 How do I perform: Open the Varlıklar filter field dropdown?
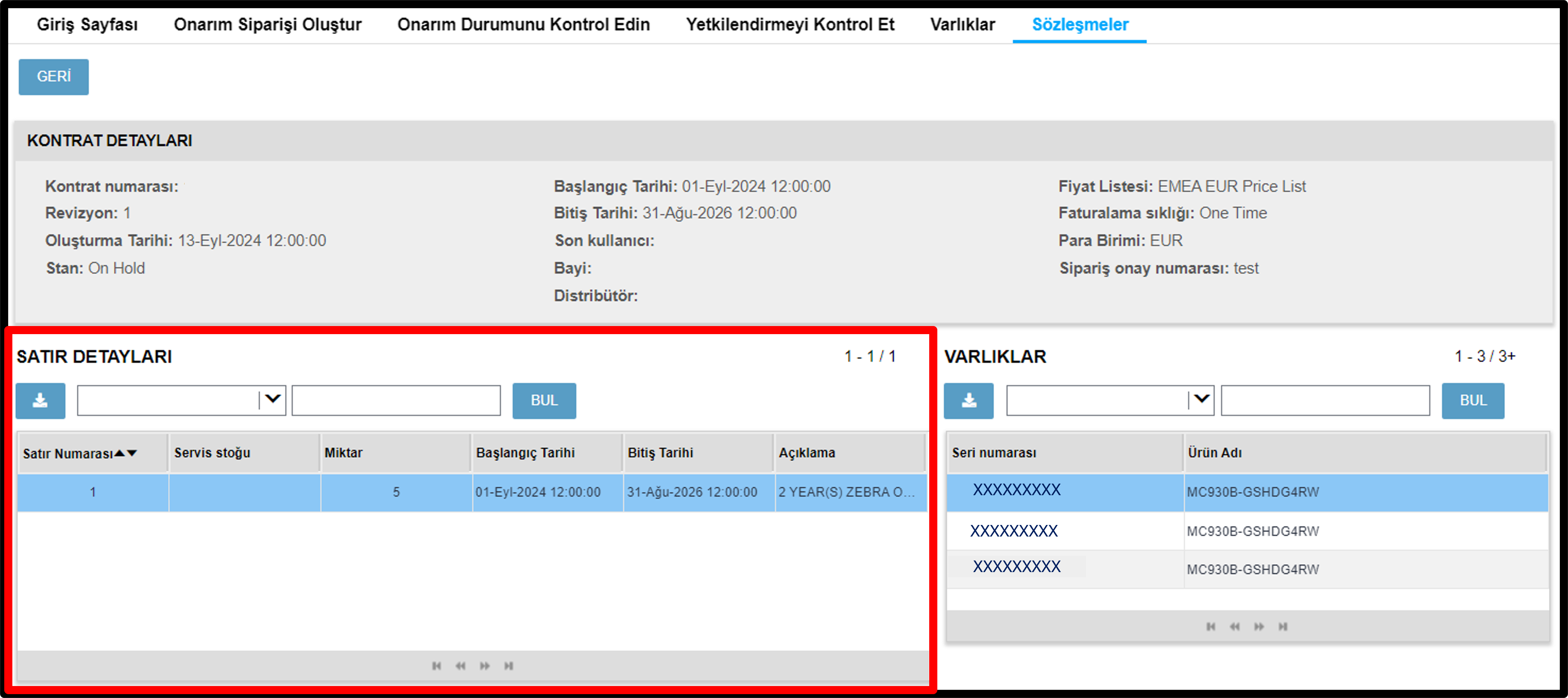[1201, 400]
